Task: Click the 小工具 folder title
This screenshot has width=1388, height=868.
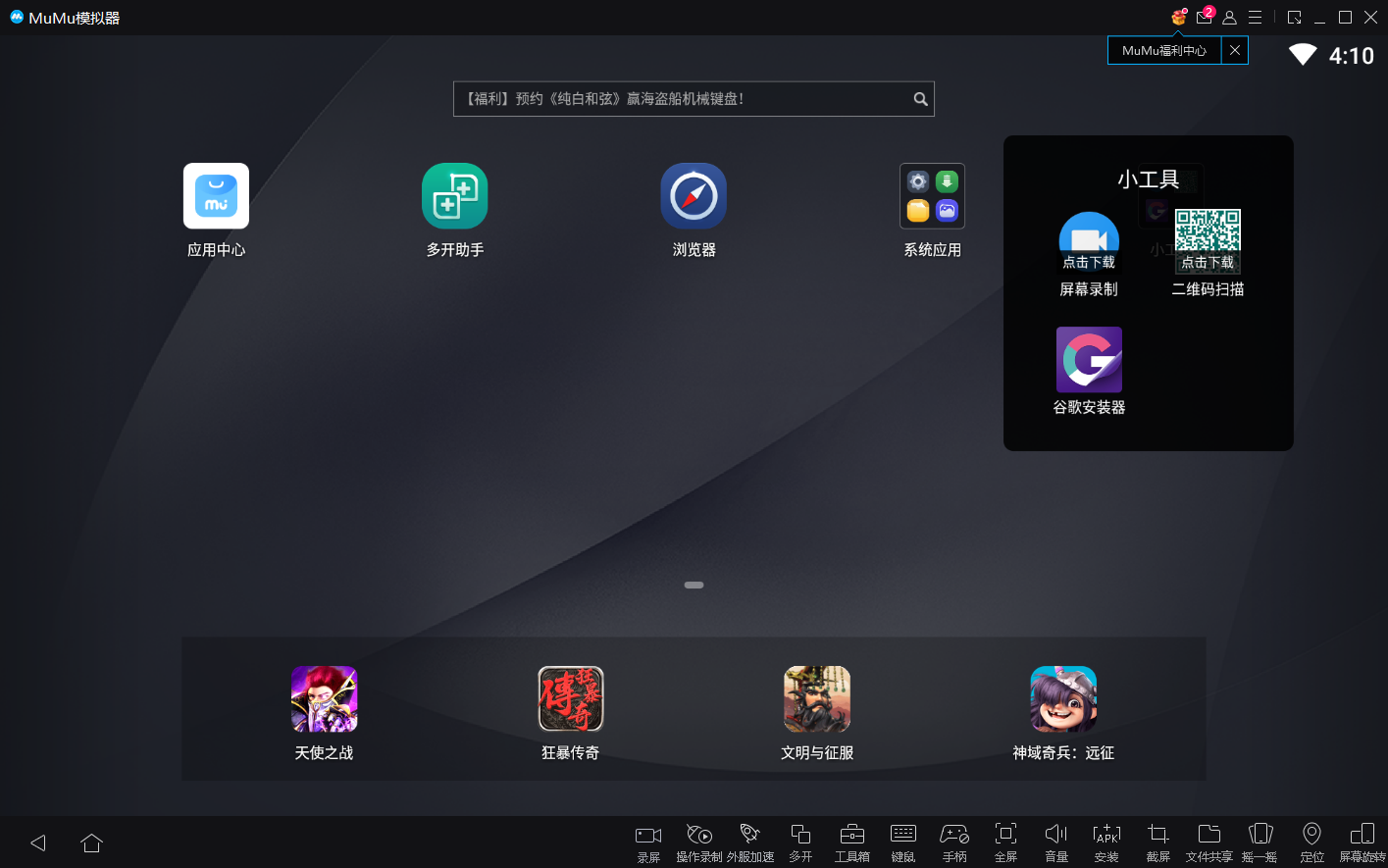Action: [1148, 179]
